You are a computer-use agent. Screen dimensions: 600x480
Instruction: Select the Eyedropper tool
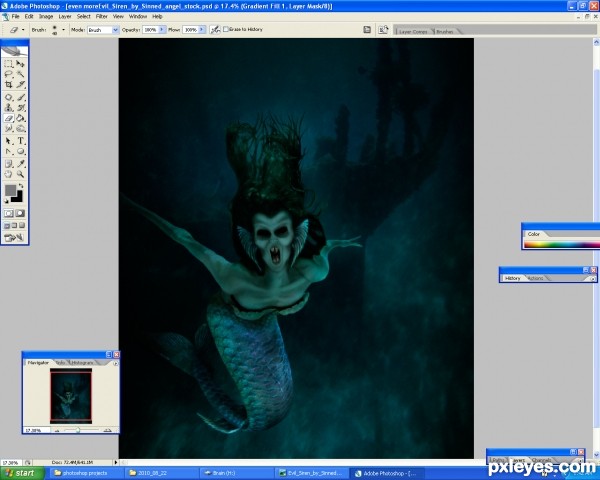point(20,164)
